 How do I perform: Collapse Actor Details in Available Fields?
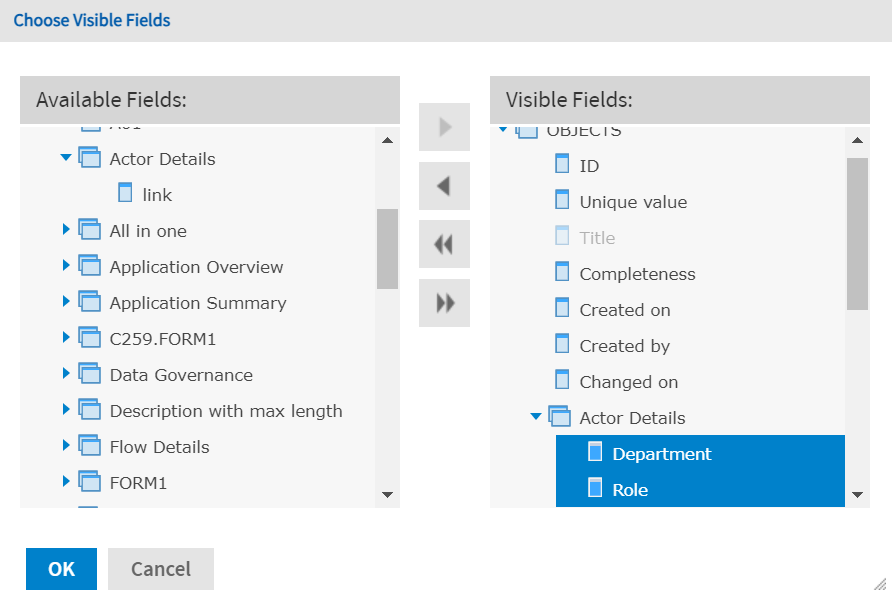(x=66, y=157)
